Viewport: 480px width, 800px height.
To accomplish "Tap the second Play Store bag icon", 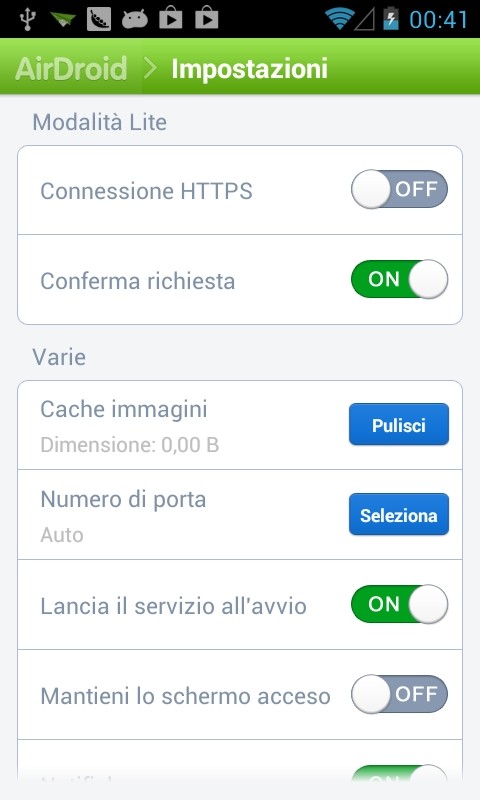I will [207, 19].
